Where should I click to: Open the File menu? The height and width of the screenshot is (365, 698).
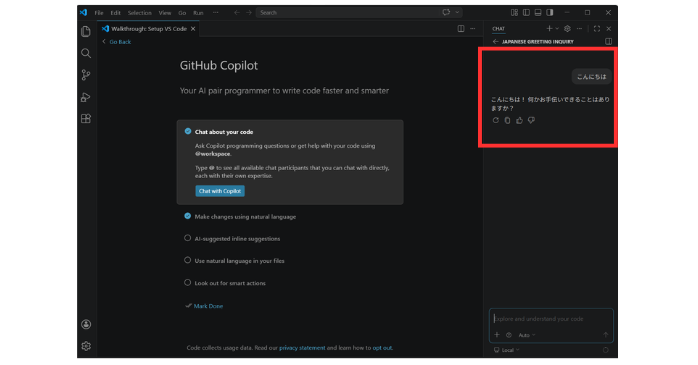(99, 12)
